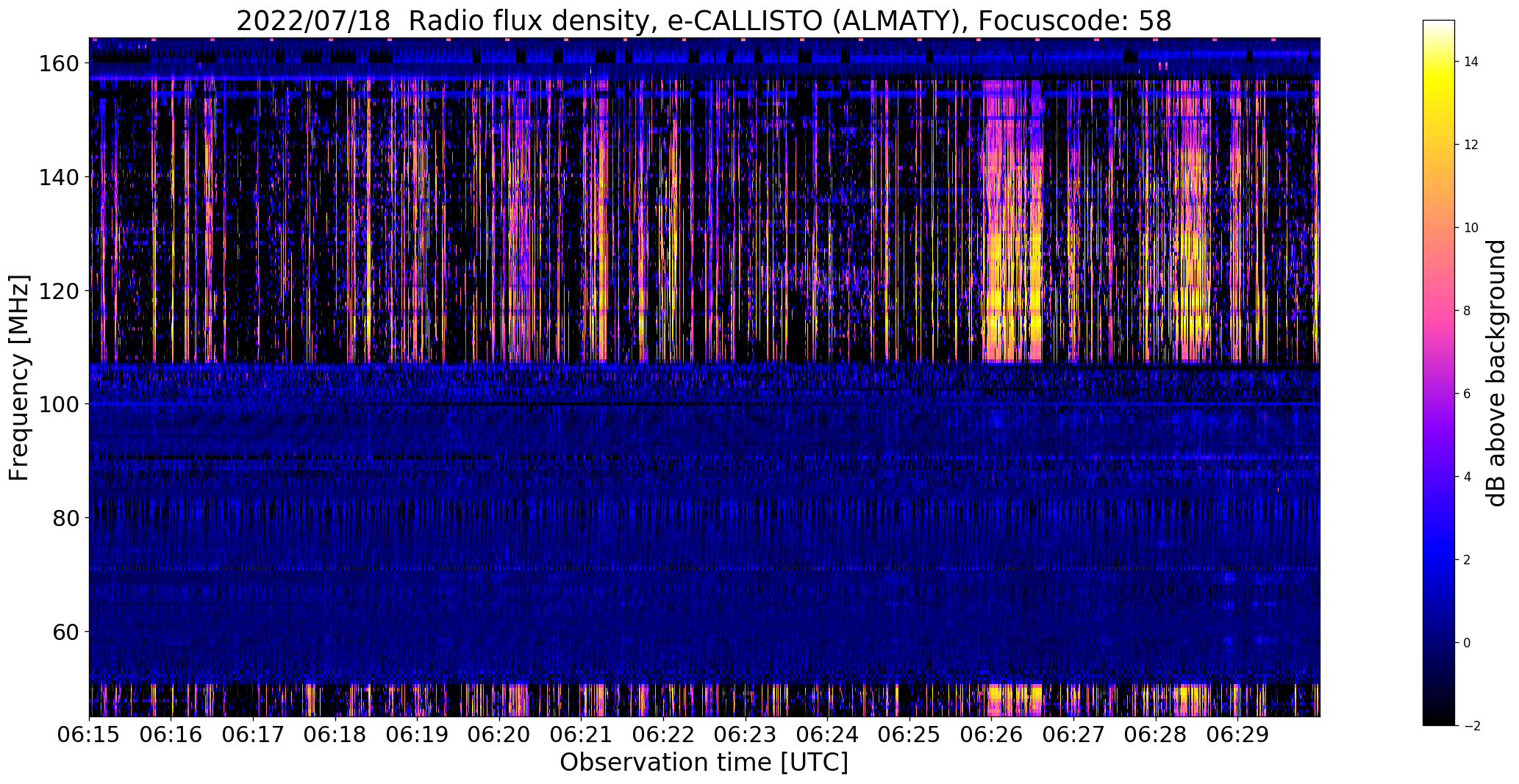Screen dimensions: 1519x784
Task: Click the 100 frequency tick label
Action: tap(60, 404)
